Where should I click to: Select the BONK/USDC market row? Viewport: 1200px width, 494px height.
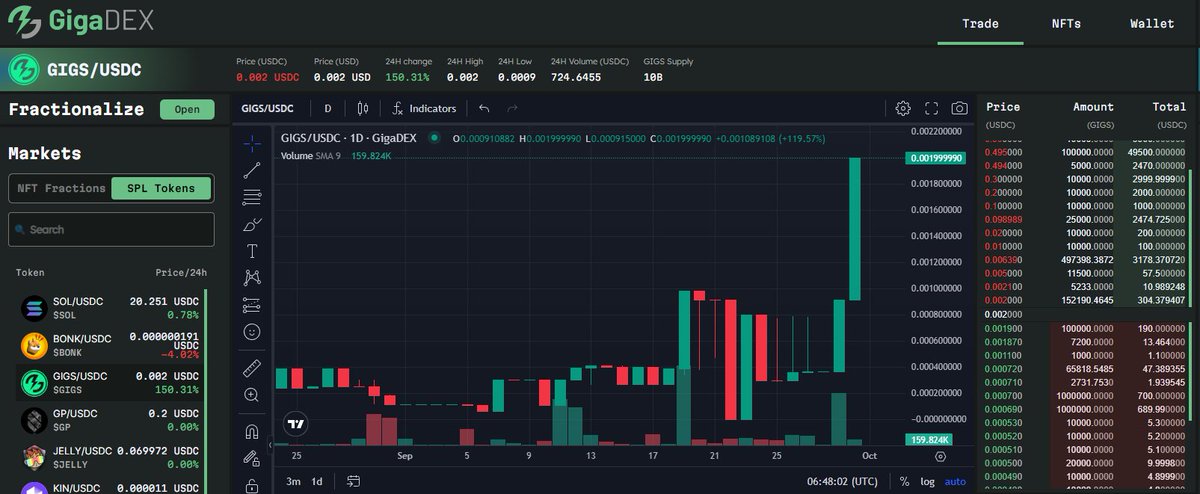point(110,345)
